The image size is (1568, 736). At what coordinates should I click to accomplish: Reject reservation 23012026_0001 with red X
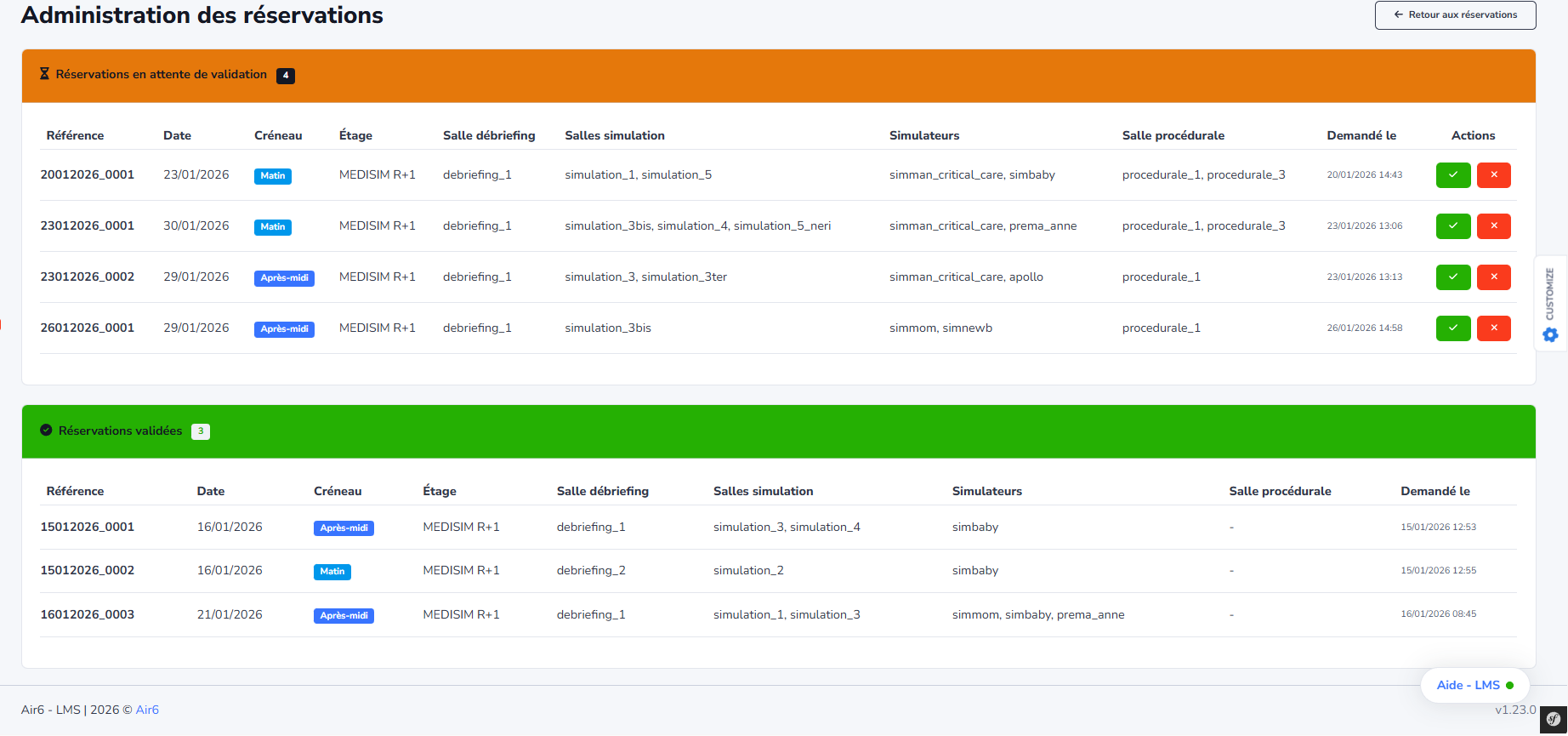pyautogui.click(x=1493, y=226)
